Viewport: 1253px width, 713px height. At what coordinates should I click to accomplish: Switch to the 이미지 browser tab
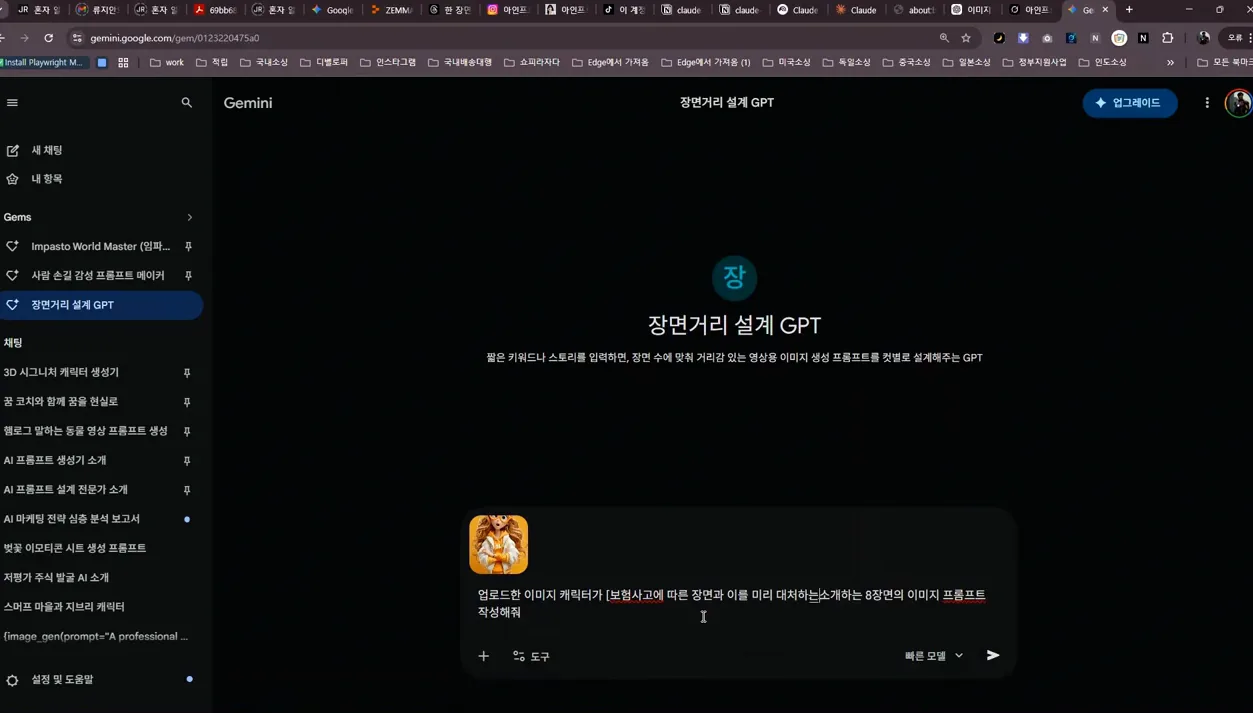(971, 10)
